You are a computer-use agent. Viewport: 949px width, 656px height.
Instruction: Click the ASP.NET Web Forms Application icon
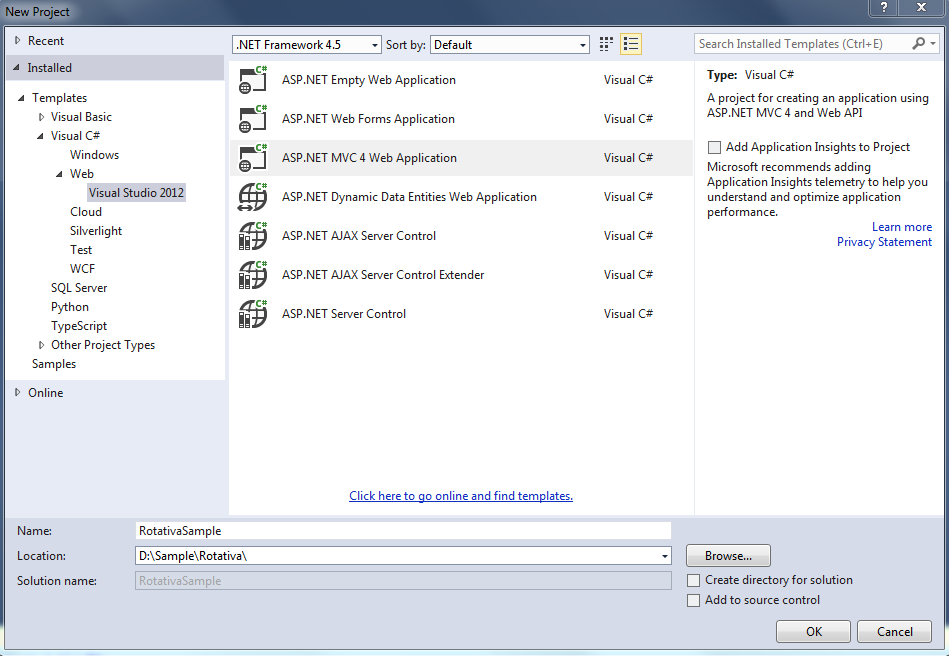pyautogui.click(x=253, y=119)
